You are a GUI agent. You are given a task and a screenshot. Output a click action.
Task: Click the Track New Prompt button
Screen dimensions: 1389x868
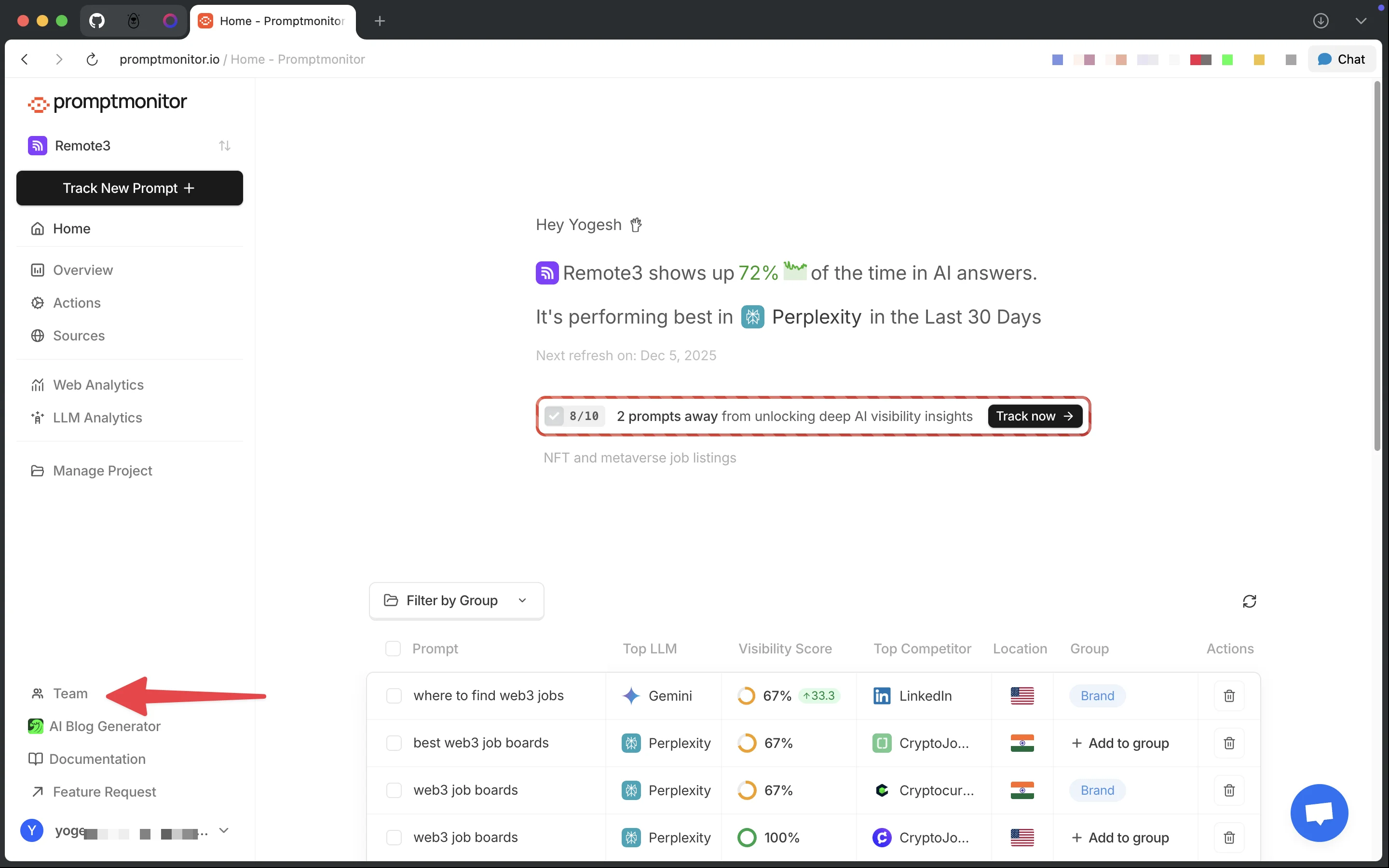(129, 188)
